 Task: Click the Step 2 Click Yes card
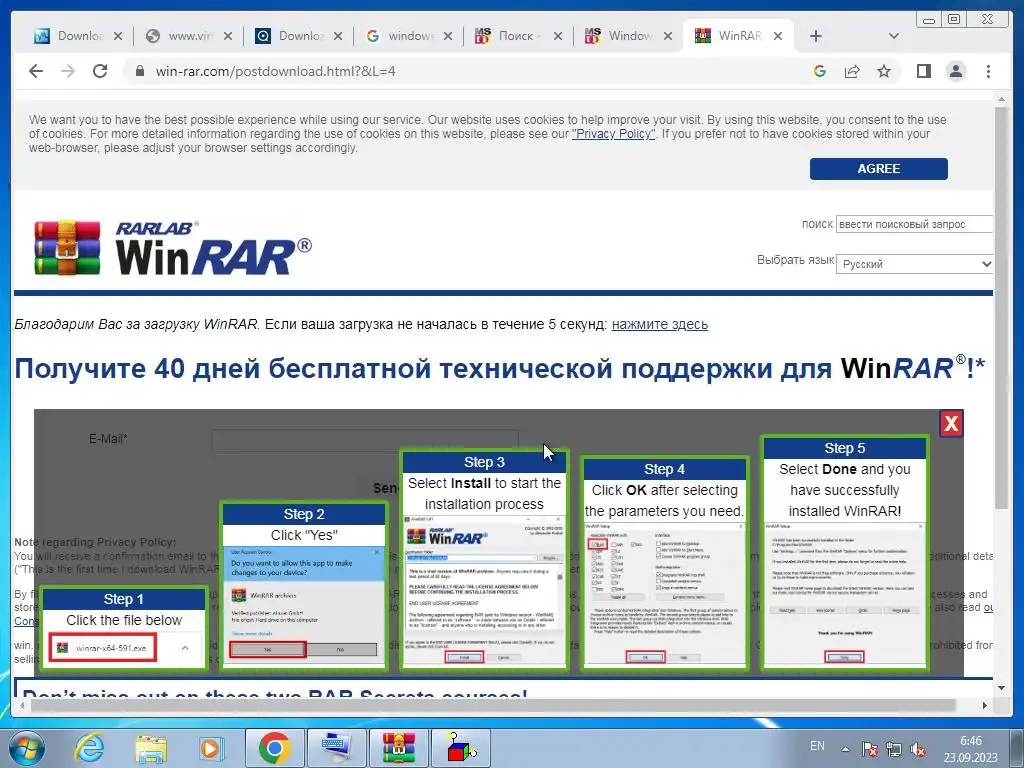coord(304,586)
